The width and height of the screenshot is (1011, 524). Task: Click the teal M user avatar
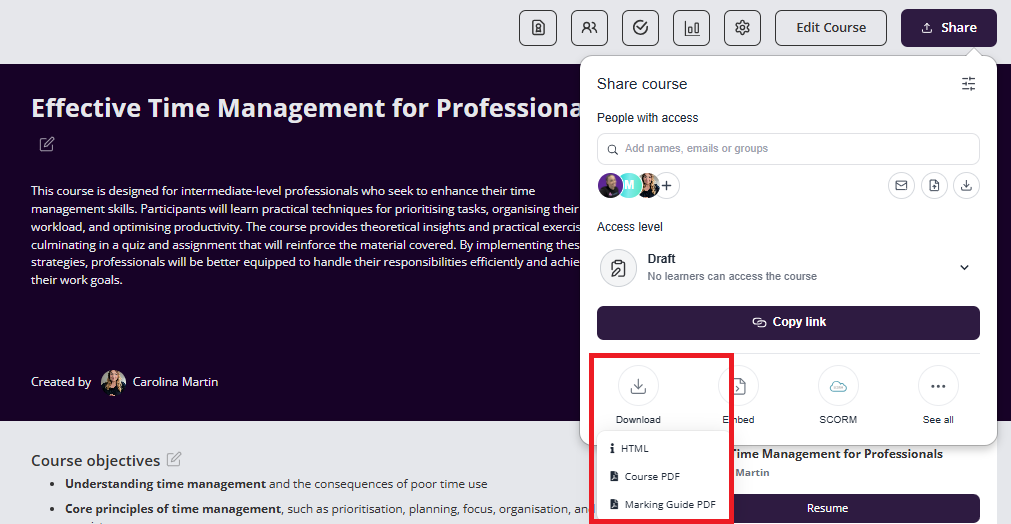coord(629,186)
